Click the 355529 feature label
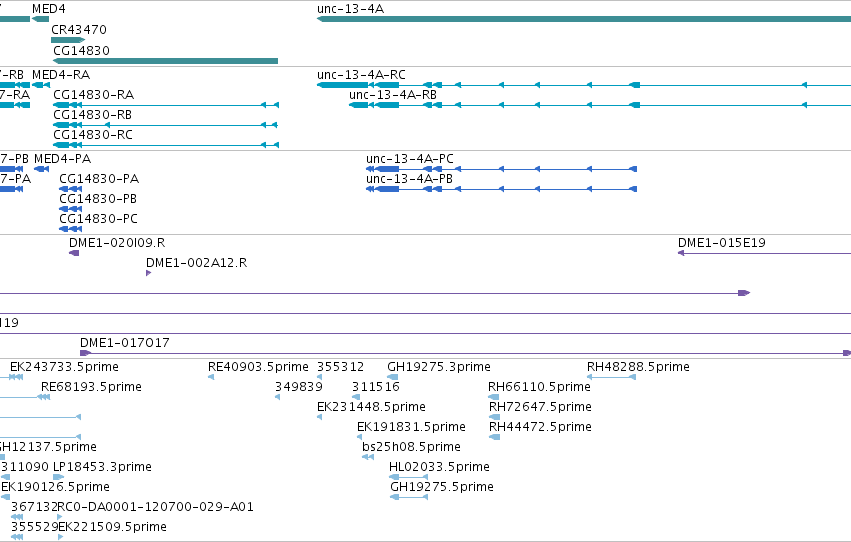Image resolution: width=851 pixels, height=542 pixels. tap(34, 527)
